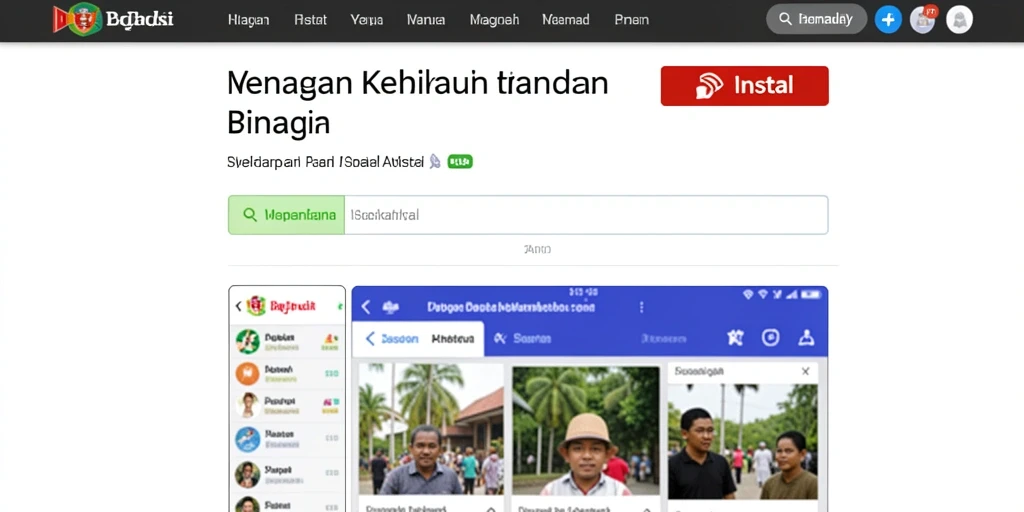Open the user profile avatar icon
This screenshot has height=512, width=1024.
pyautogui.click(x=959, y=20)
